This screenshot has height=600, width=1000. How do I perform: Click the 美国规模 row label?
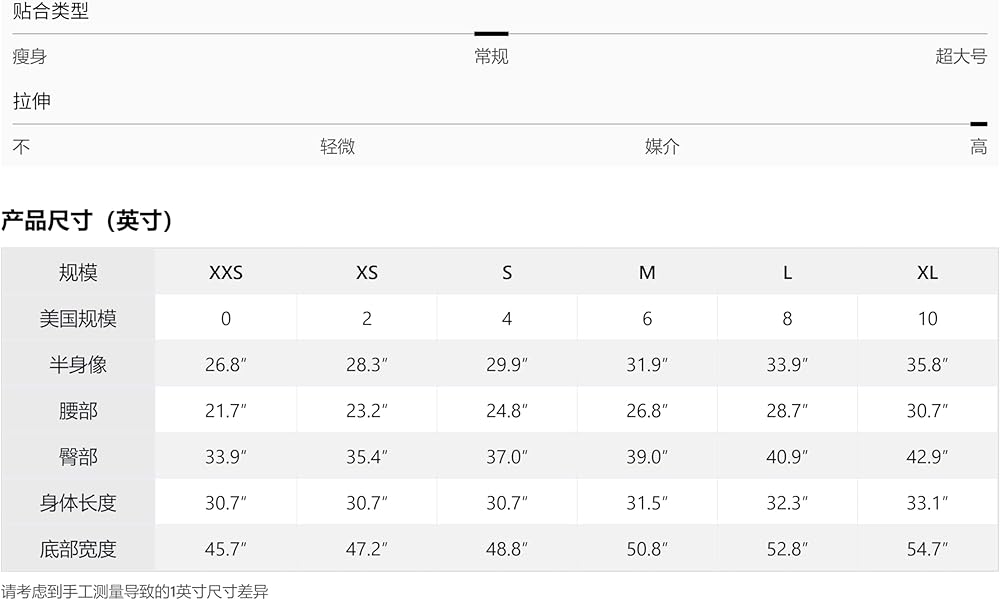(x=78, y=318)
